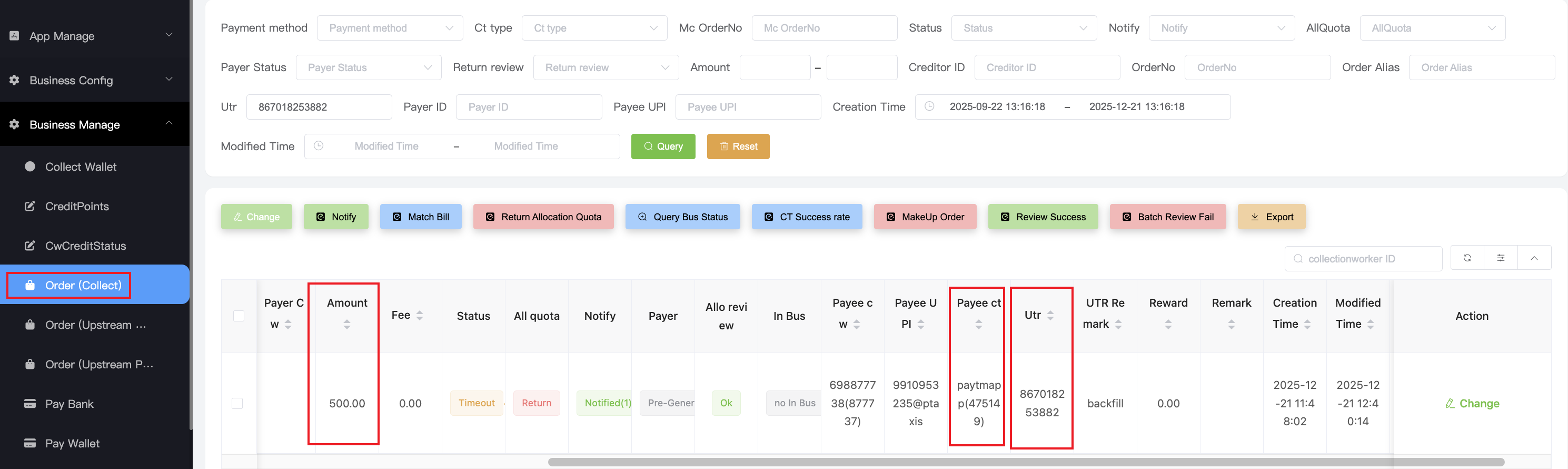Image resolution: width=1568 pixels, height=469 pixels.
Task: Click the clock icon in Creation Time
Action: (929, 106)
